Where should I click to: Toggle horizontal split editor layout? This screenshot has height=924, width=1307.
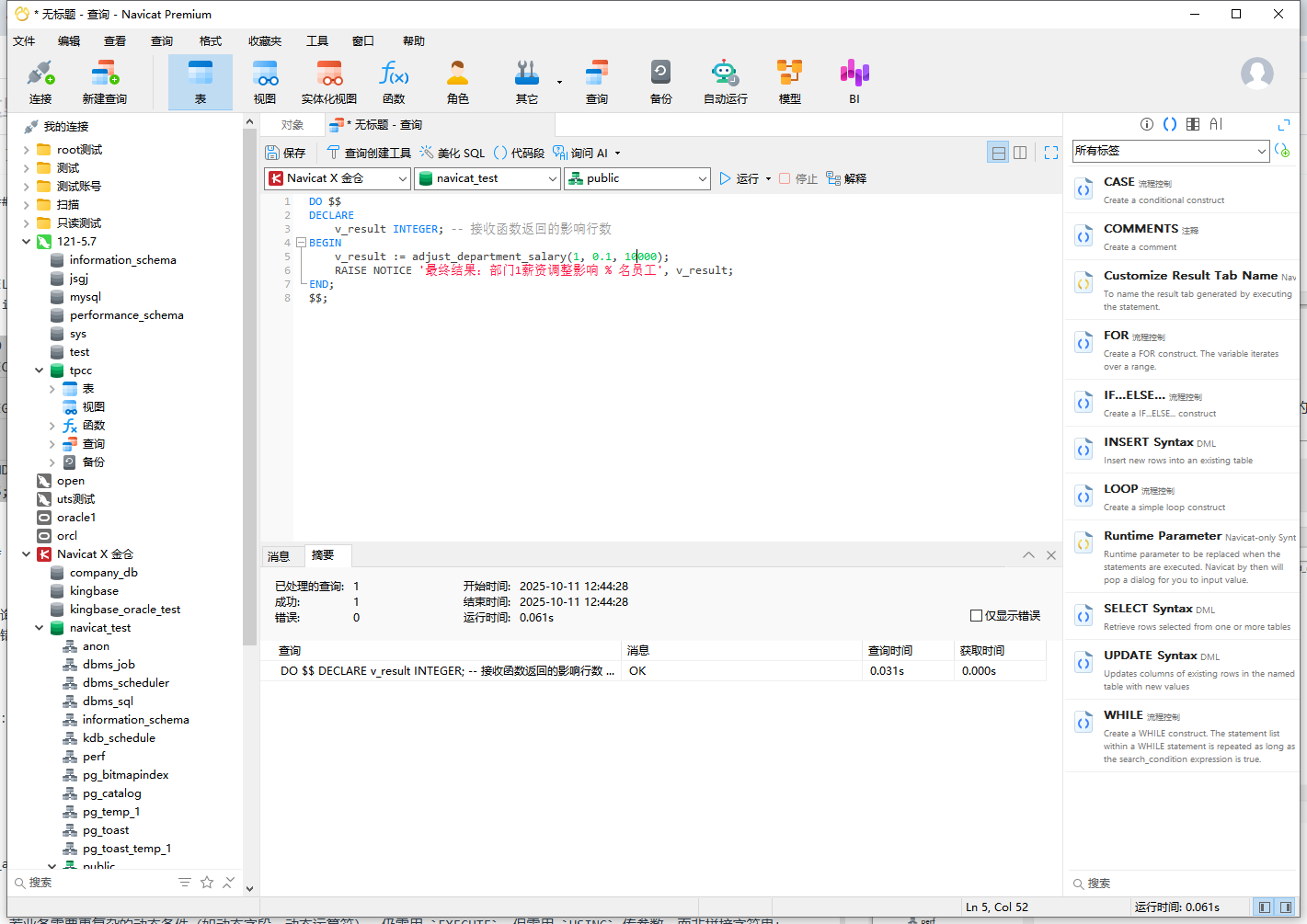tap(998, 153)
